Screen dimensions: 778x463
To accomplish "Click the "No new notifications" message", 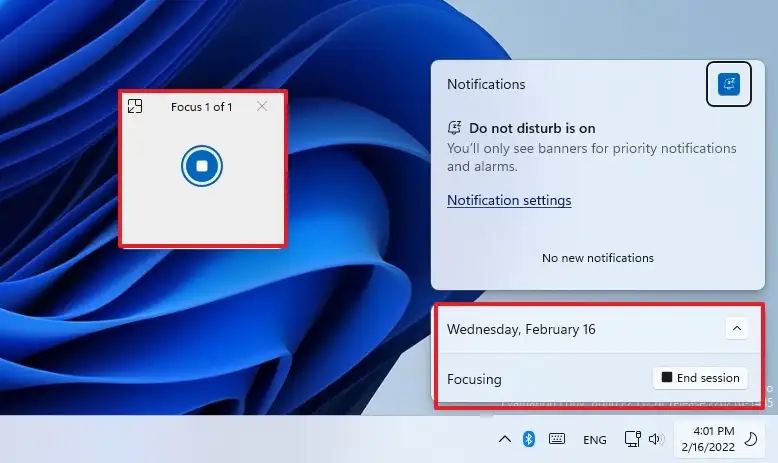I will click(597, 258).
